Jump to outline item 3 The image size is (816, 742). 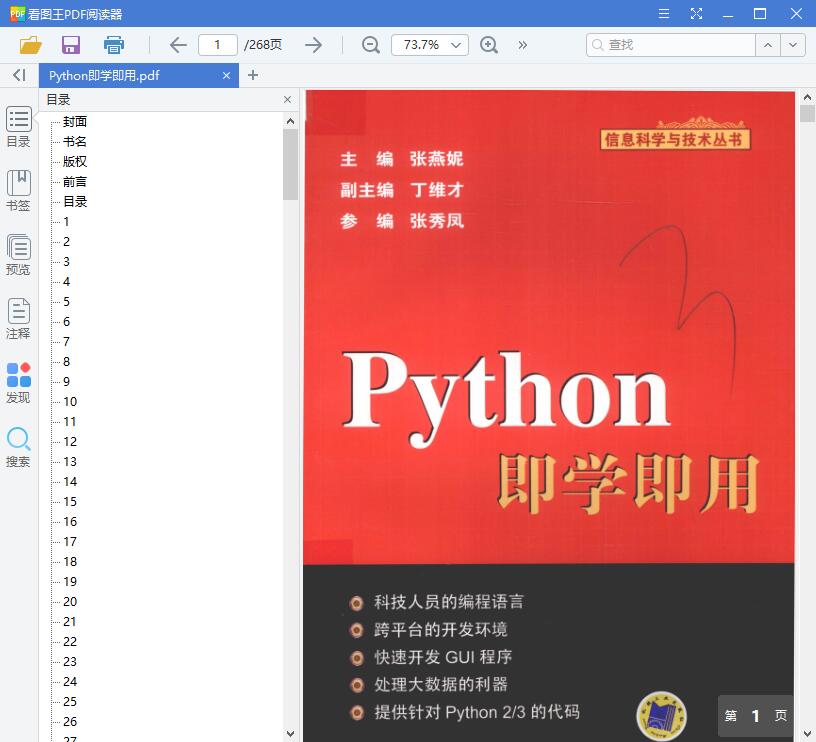pos(66,262)
